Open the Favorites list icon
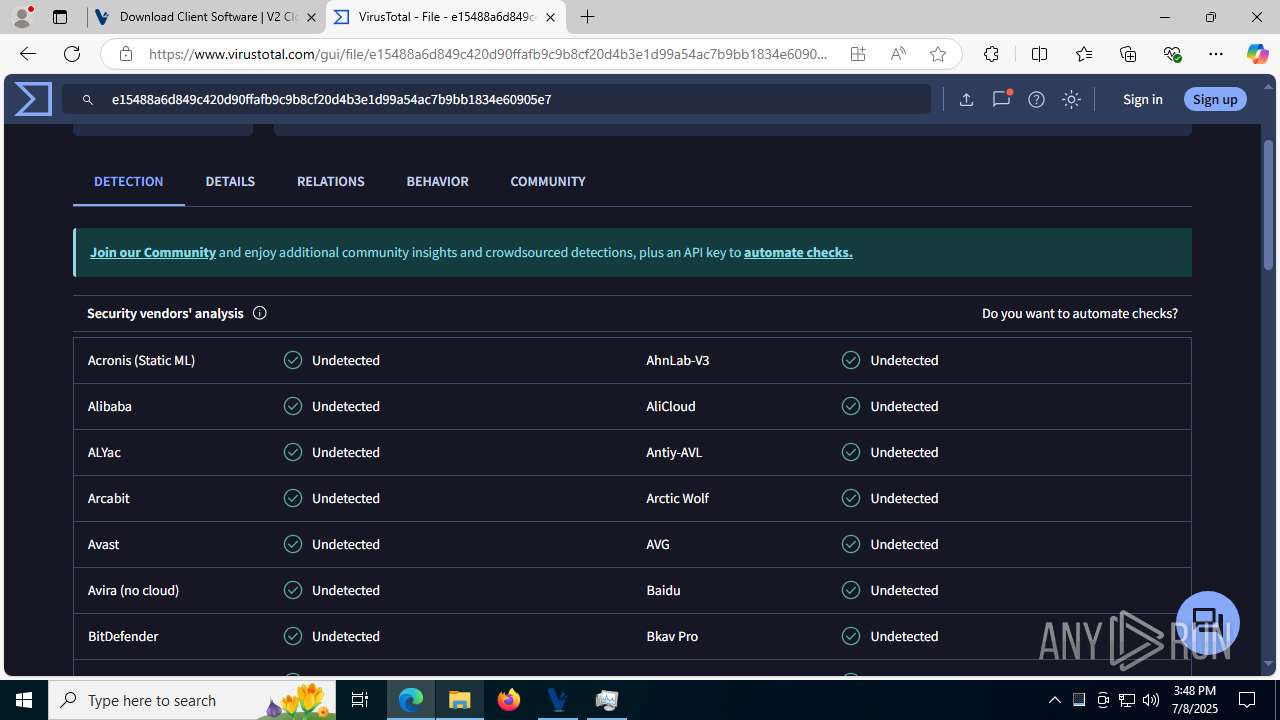The image size is (1280, 720). (x=1084, y=54)
